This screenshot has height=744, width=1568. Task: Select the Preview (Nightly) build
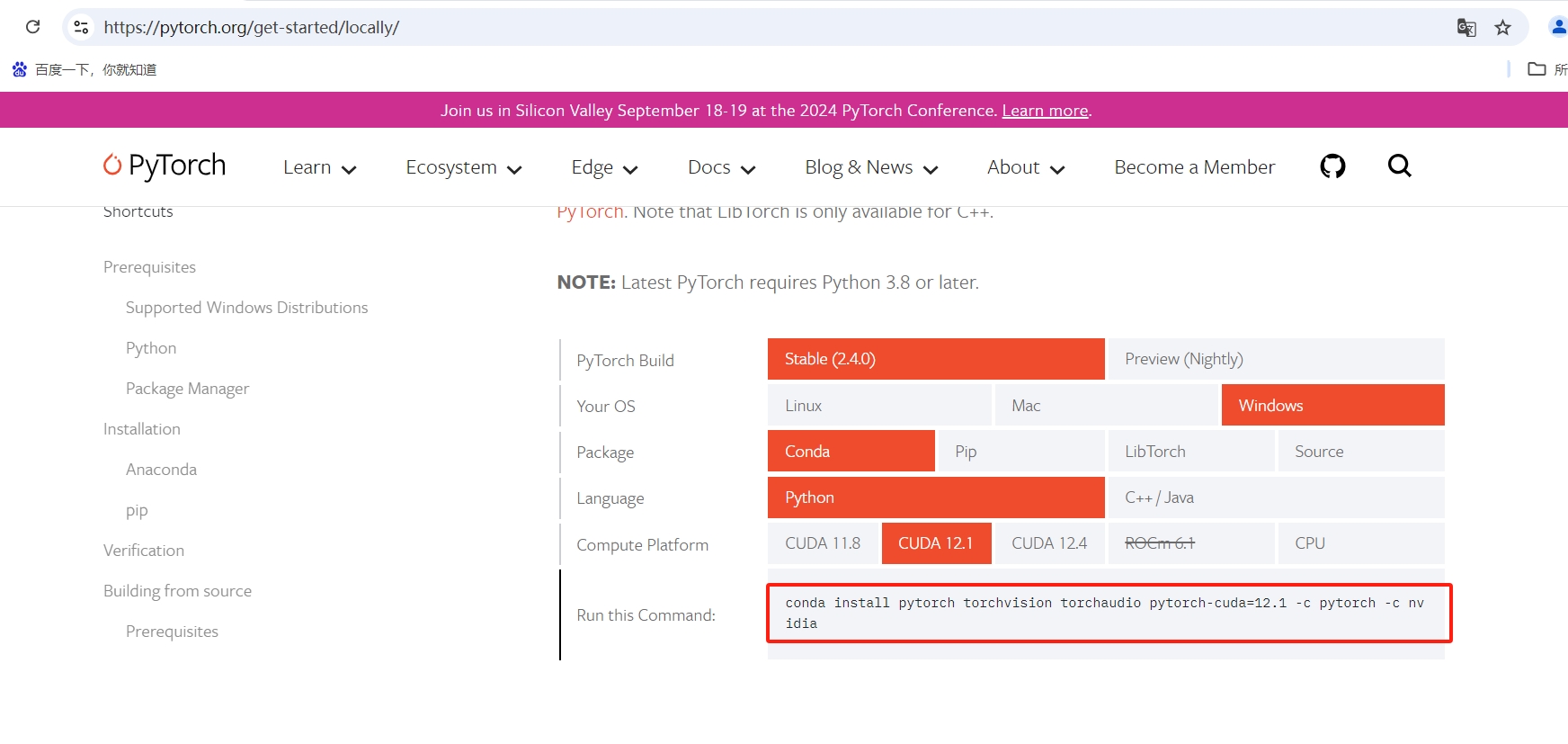(x=1276, y=359)
